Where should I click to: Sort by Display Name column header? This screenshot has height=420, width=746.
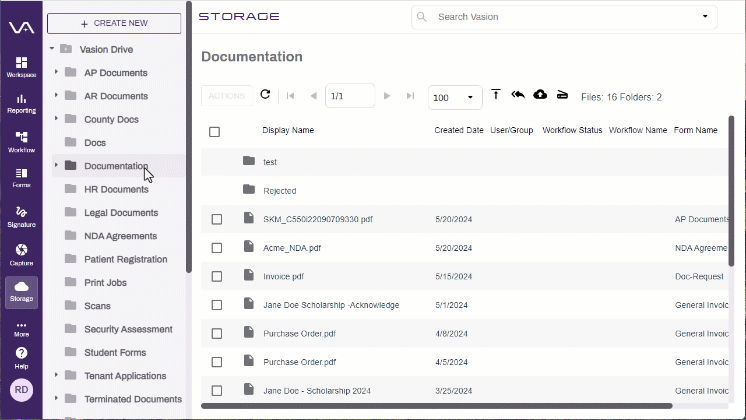point(288,130)
